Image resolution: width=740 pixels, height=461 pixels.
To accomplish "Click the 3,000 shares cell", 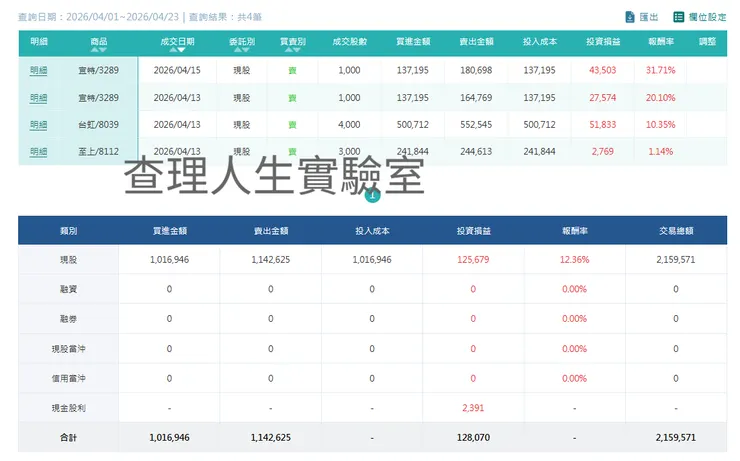I will pyautogui.click(x=349, y=151).
